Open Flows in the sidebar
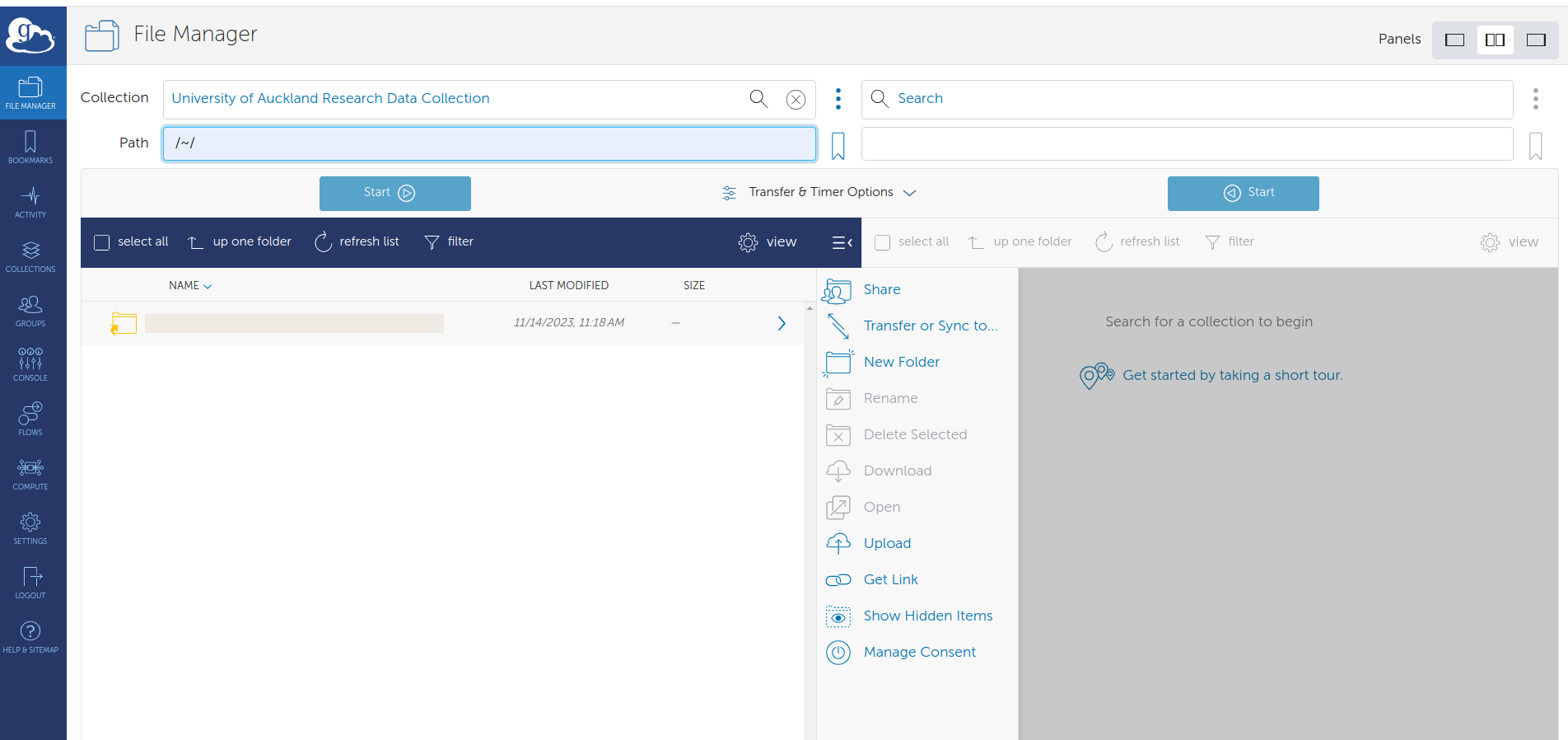The image size is (1568, 740). point(30,419)
